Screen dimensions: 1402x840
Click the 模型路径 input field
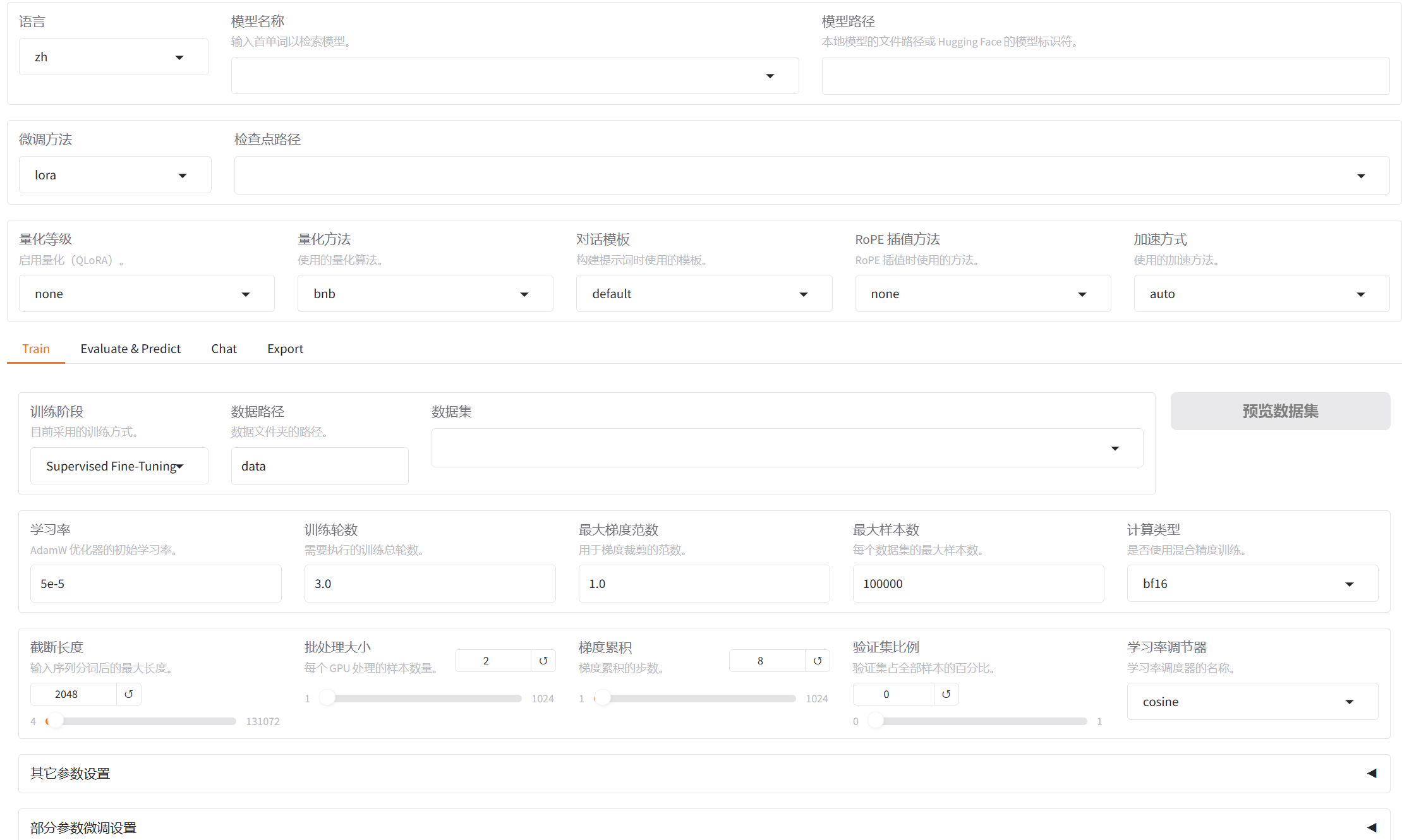point(1104,76)
